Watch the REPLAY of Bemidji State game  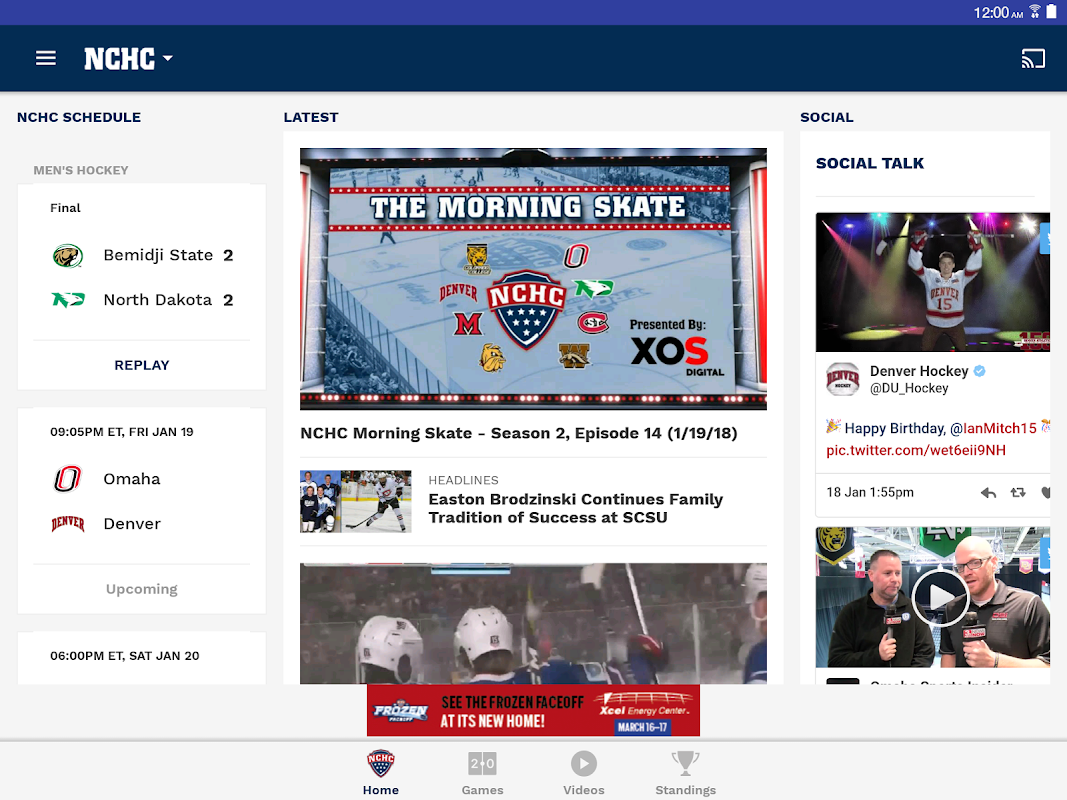[142, 365]
